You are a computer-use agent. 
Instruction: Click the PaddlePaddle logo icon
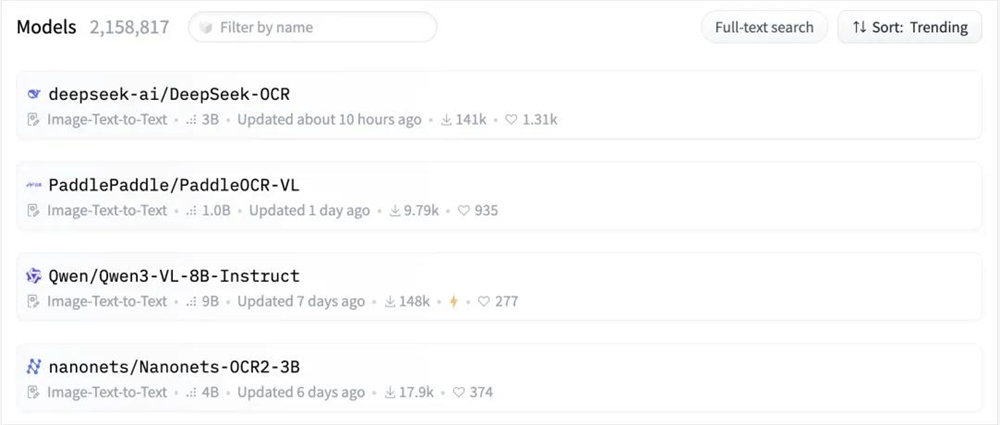tap(34, 185)
